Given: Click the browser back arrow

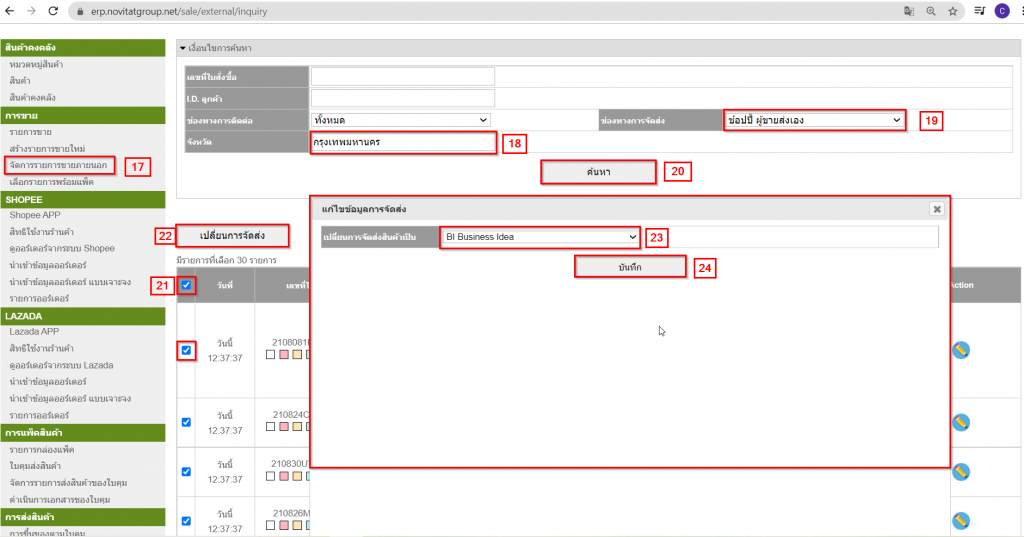Looking at the screenshot, I should 10,11.
